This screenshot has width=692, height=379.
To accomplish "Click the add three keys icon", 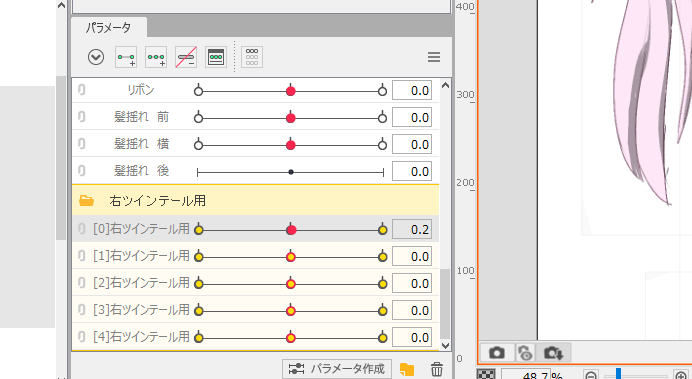I will 156,57.
